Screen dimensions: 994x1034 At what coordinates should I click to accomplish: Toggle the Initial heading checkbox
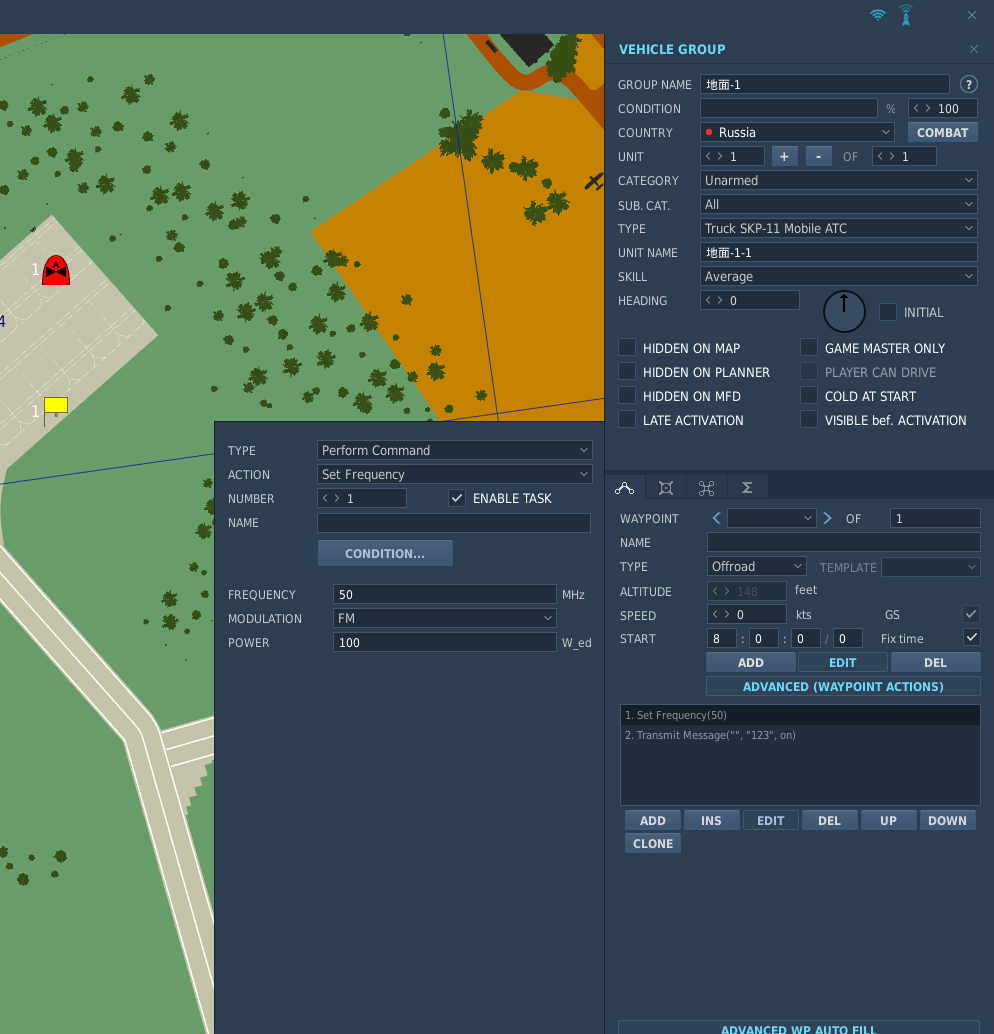pyautogui.click(x=888, y=312)
